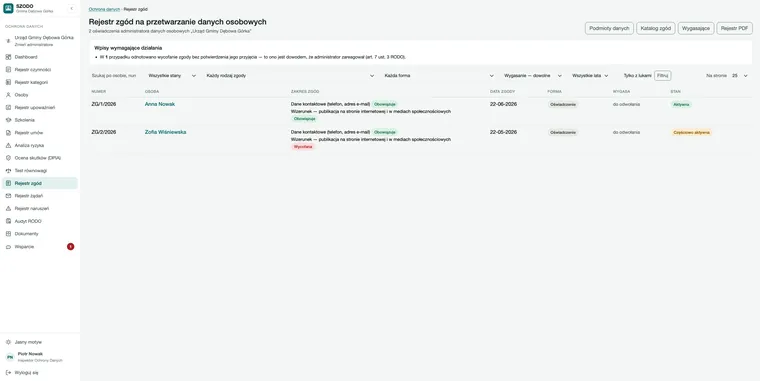The width and height of the screenshot is (760, 381).
Task: Open Anna Nowak person link
Action: coord(160,104)
